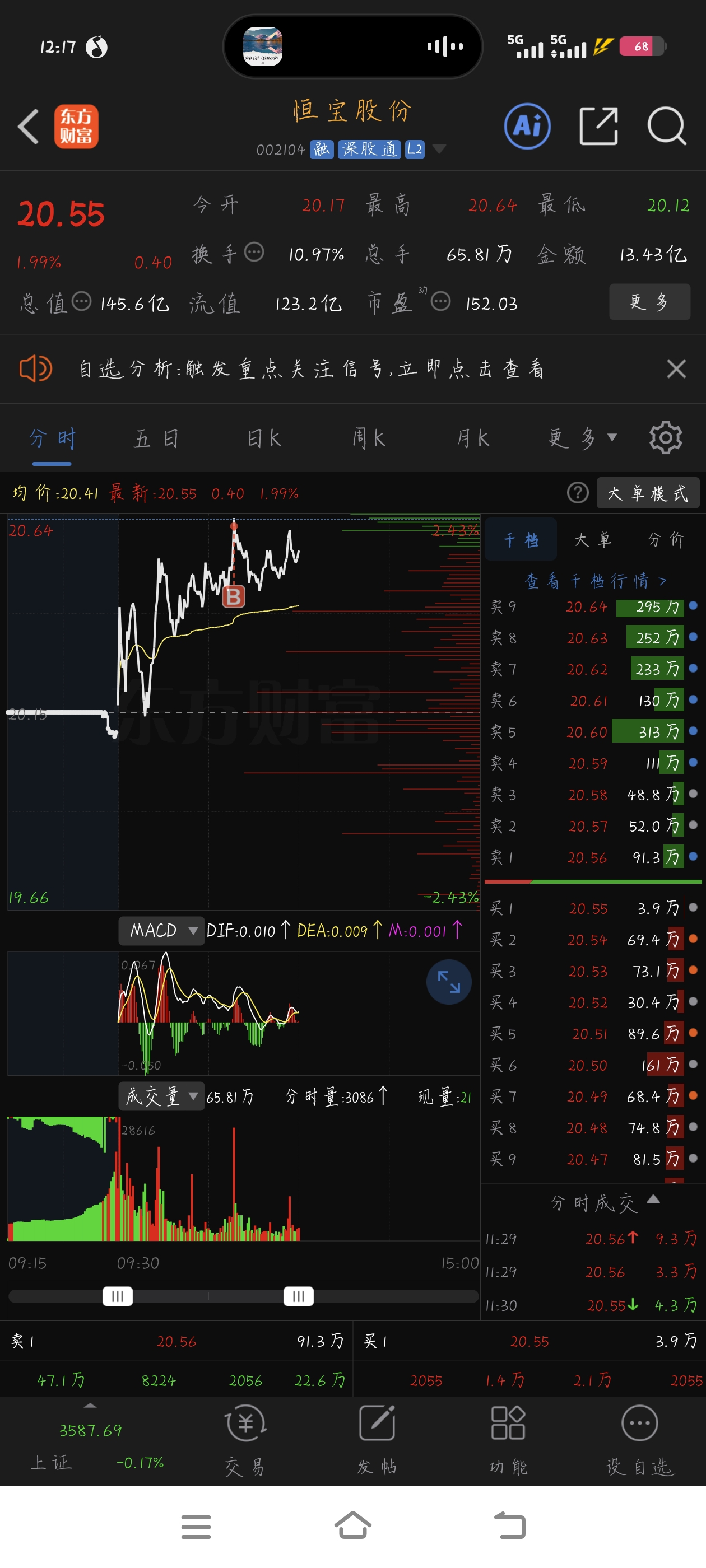Screen dimensions: 706x1568
Task: Tap 买1 row at 20.55
Action: coord(594,908)
